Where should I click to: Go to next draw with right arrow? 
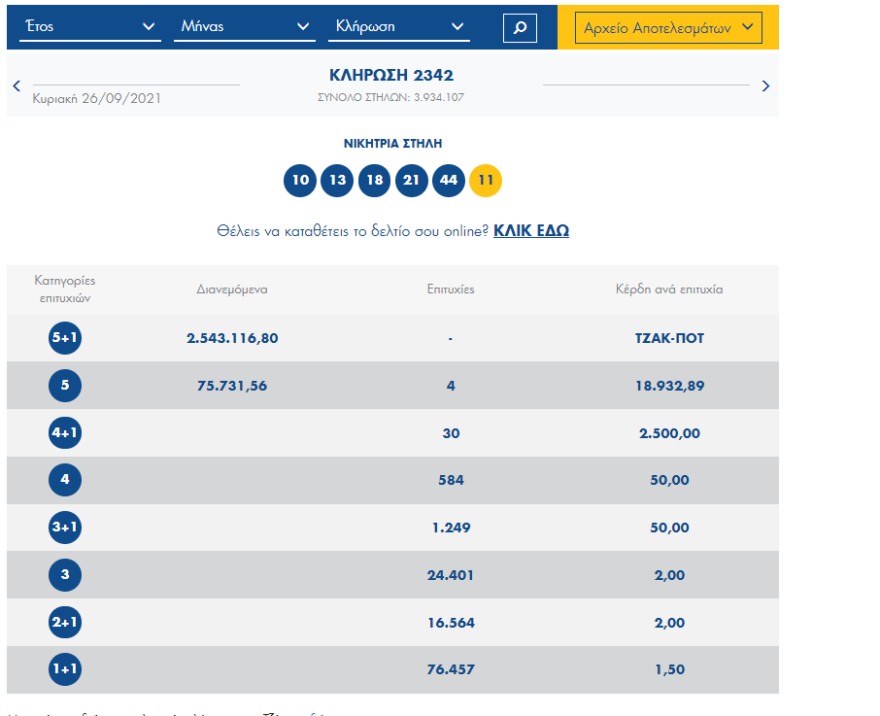(766, 86)
